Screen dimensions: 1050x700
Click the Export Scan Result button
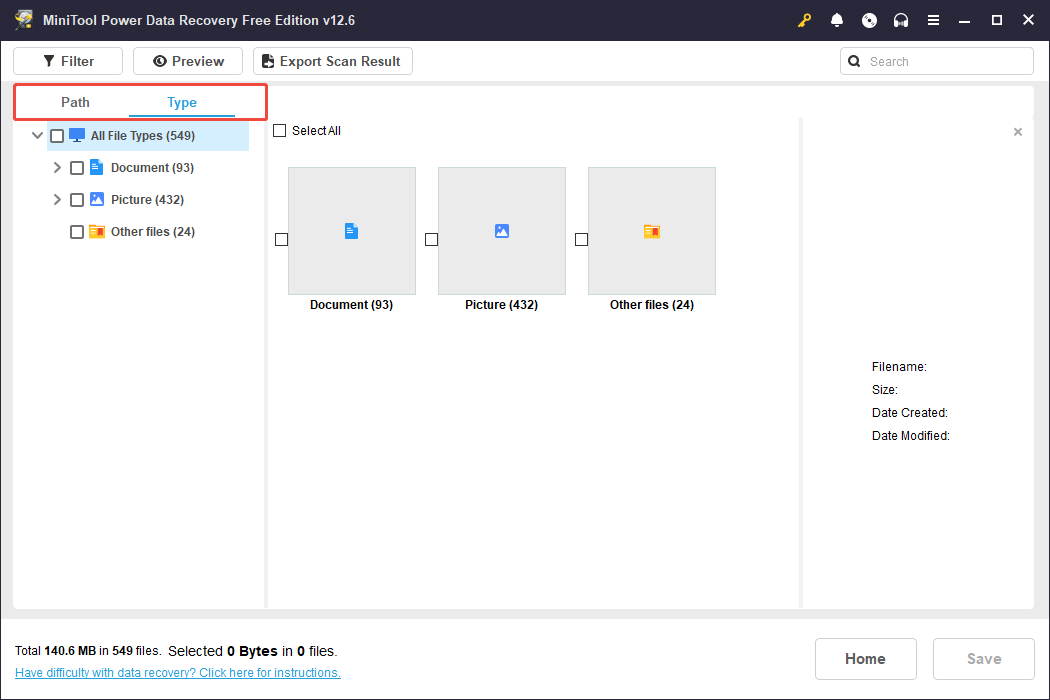point(332,61)
